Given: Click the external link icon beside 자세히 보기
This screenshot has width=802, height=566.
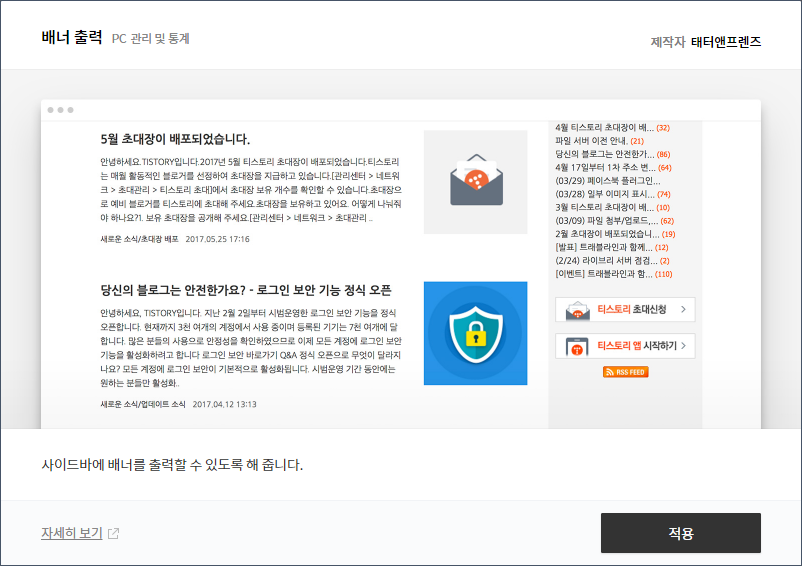Looking at the screenshot, I should tap(114, 534).
